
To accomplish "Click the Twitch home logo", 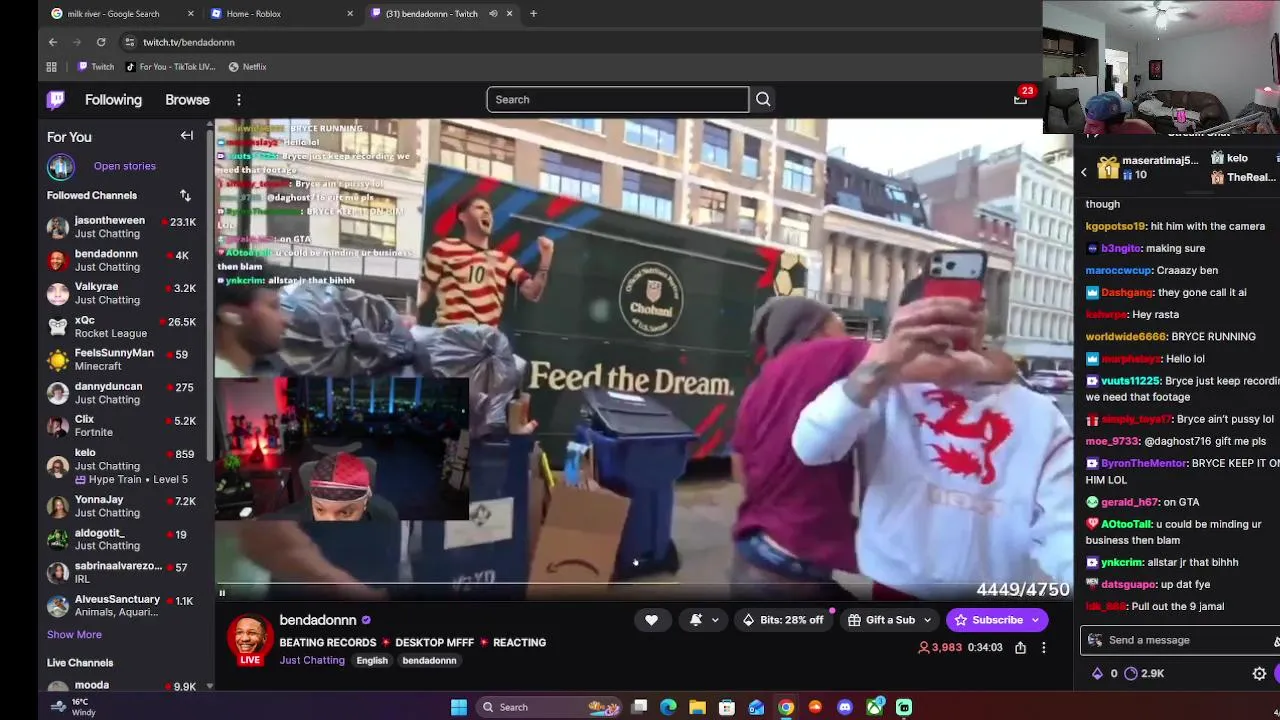I will 56,99.
